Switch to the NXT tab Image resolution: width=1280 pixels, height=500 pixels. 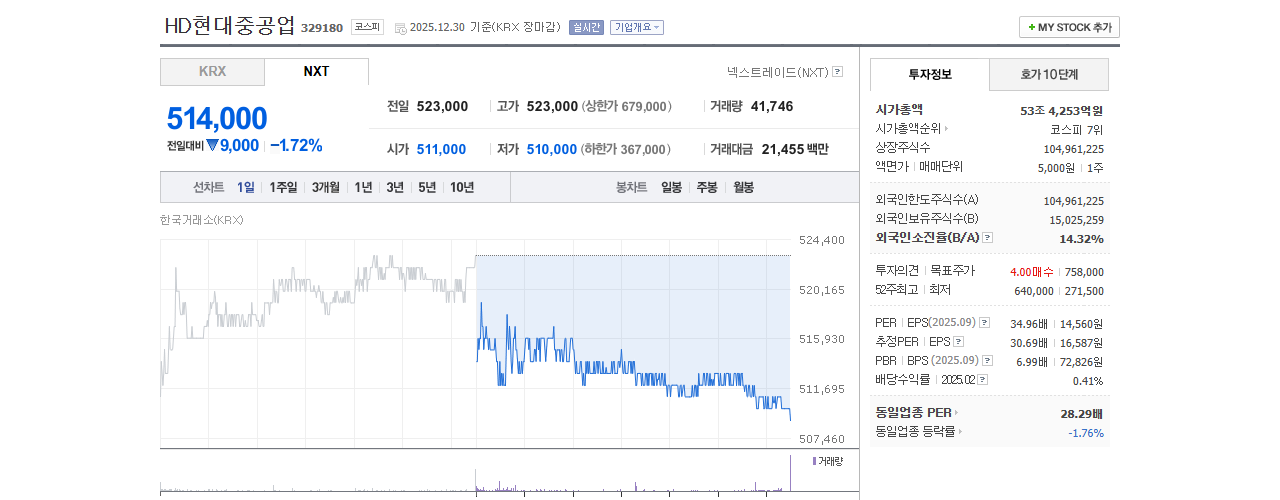(x=316, y=72)
